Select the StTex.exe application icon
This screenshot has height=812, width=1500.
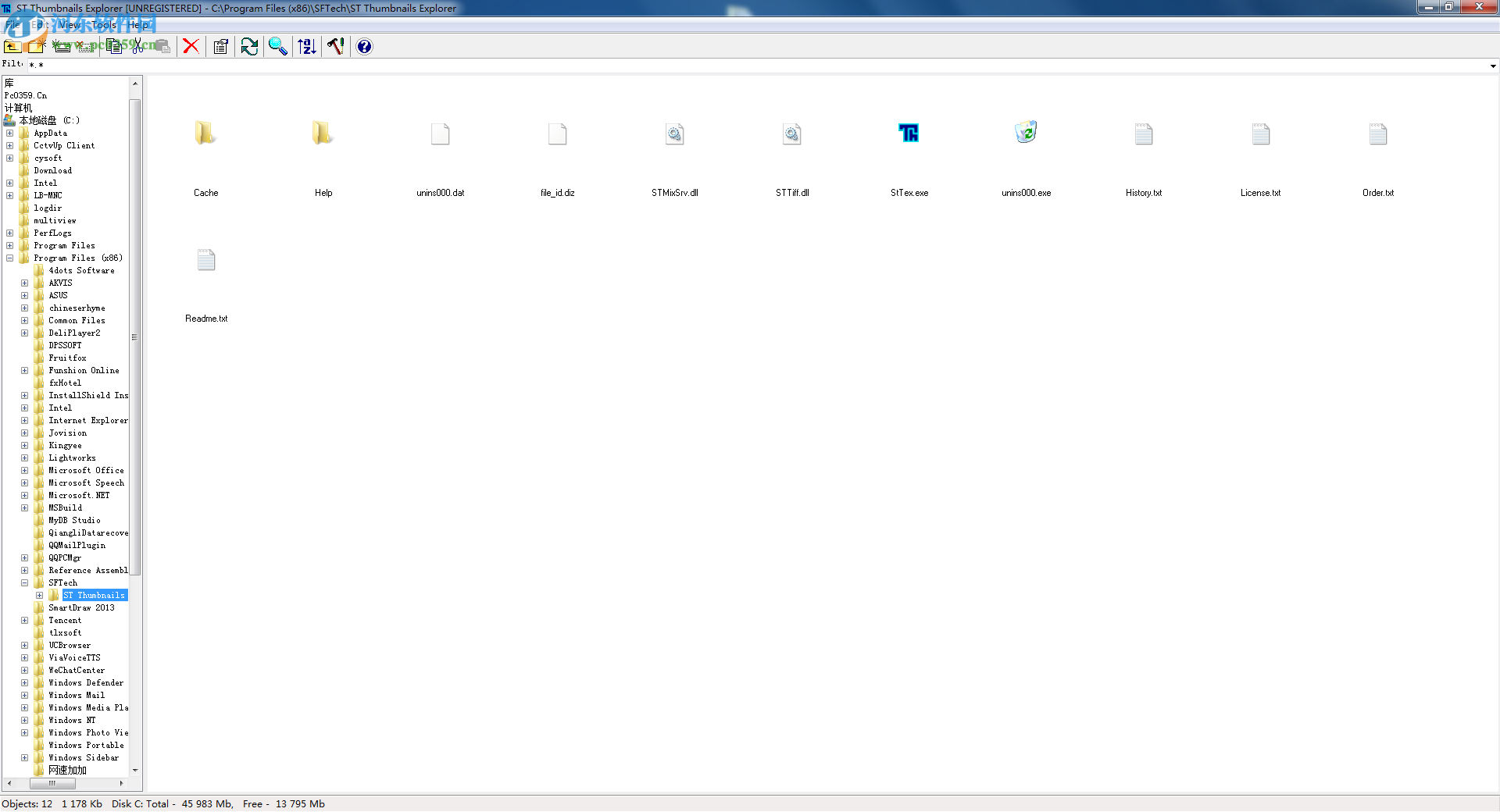pos(909,134)
